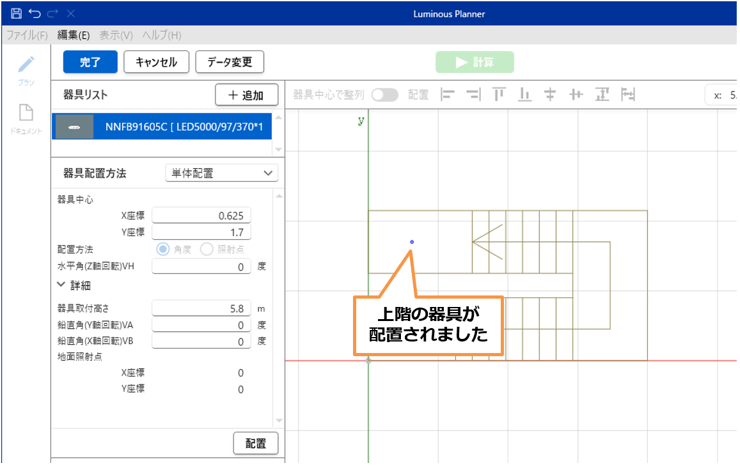
Task: Select the 照射点 radio button
Action: point(207,249)
